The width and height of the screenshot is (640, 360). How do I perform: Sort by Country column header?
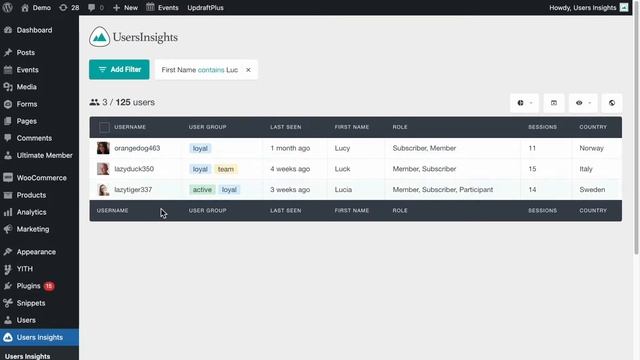593,127
